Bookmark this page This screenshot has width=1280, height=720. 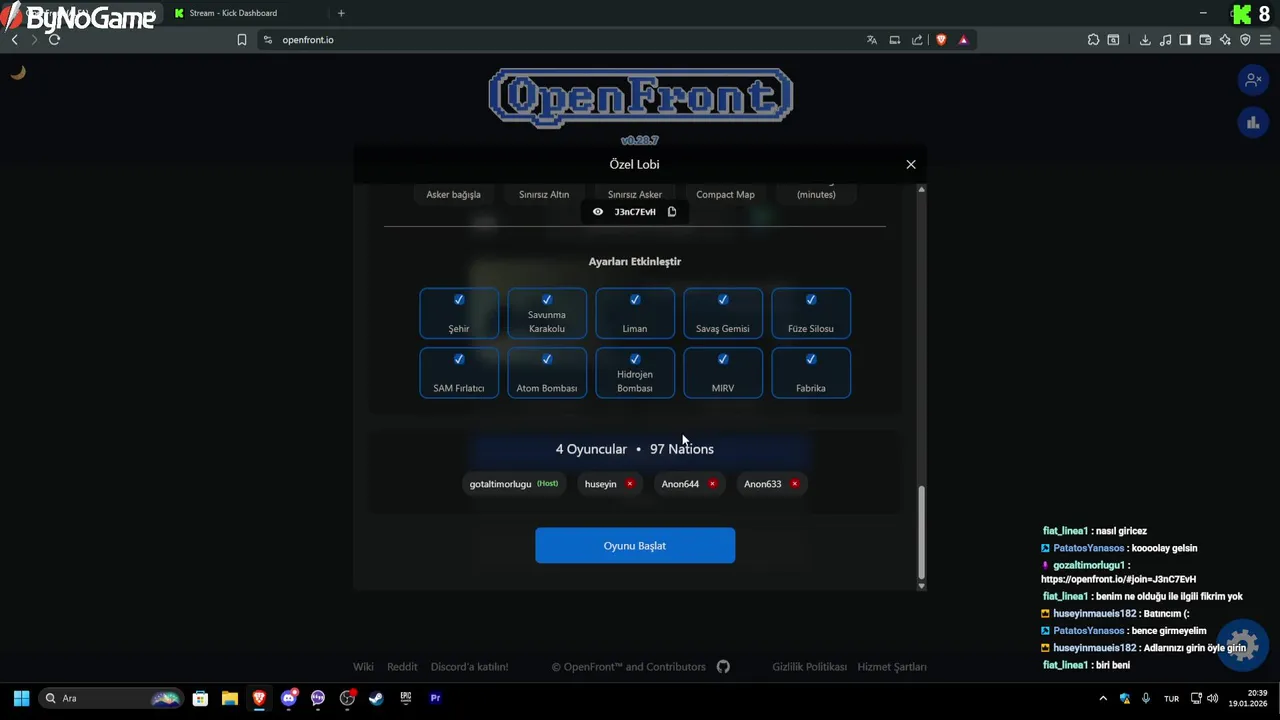point(241,40)
